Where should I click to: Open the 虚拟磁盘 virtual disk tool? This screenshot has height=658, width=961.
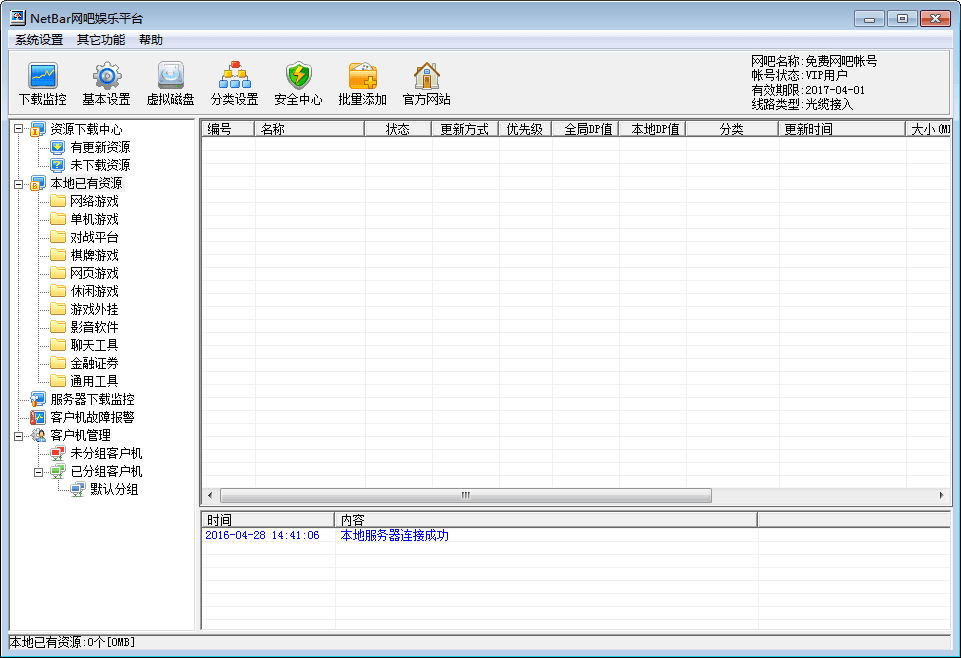click(x=170, y=84)
